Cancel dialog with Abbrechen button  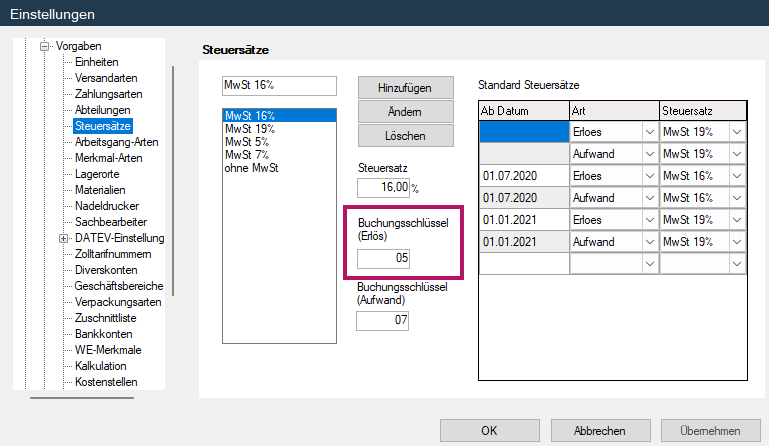click(600, 431)
